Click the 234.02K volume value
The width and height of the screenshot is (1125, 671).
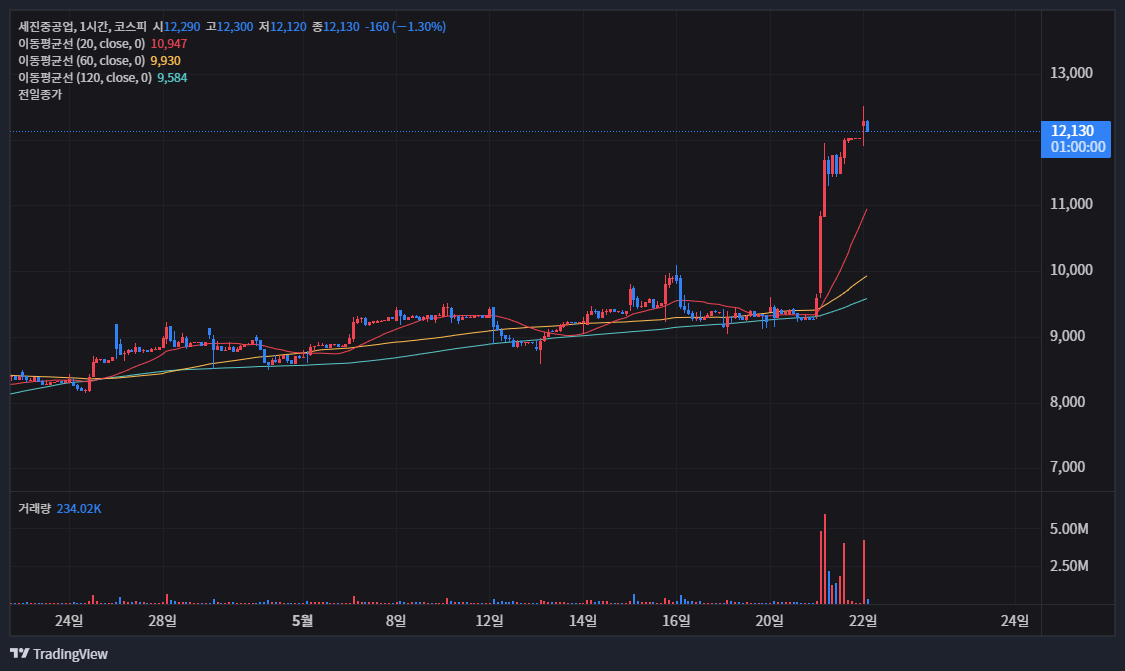click(79, 509)
